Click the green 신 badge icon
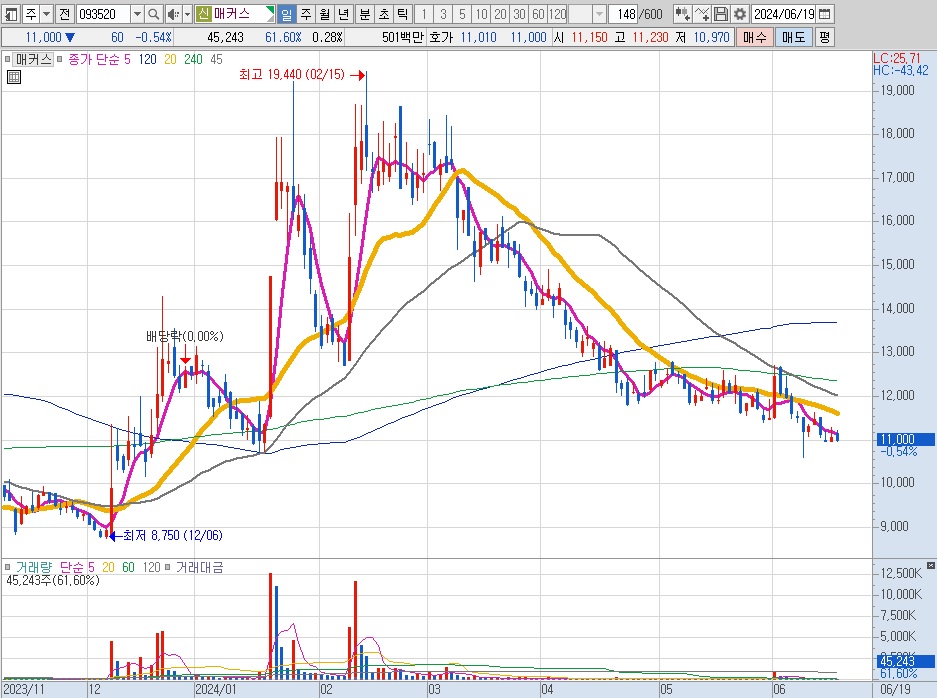Viewport: 937px width, 698px height. pyautogui.click(x=203, y=14)
